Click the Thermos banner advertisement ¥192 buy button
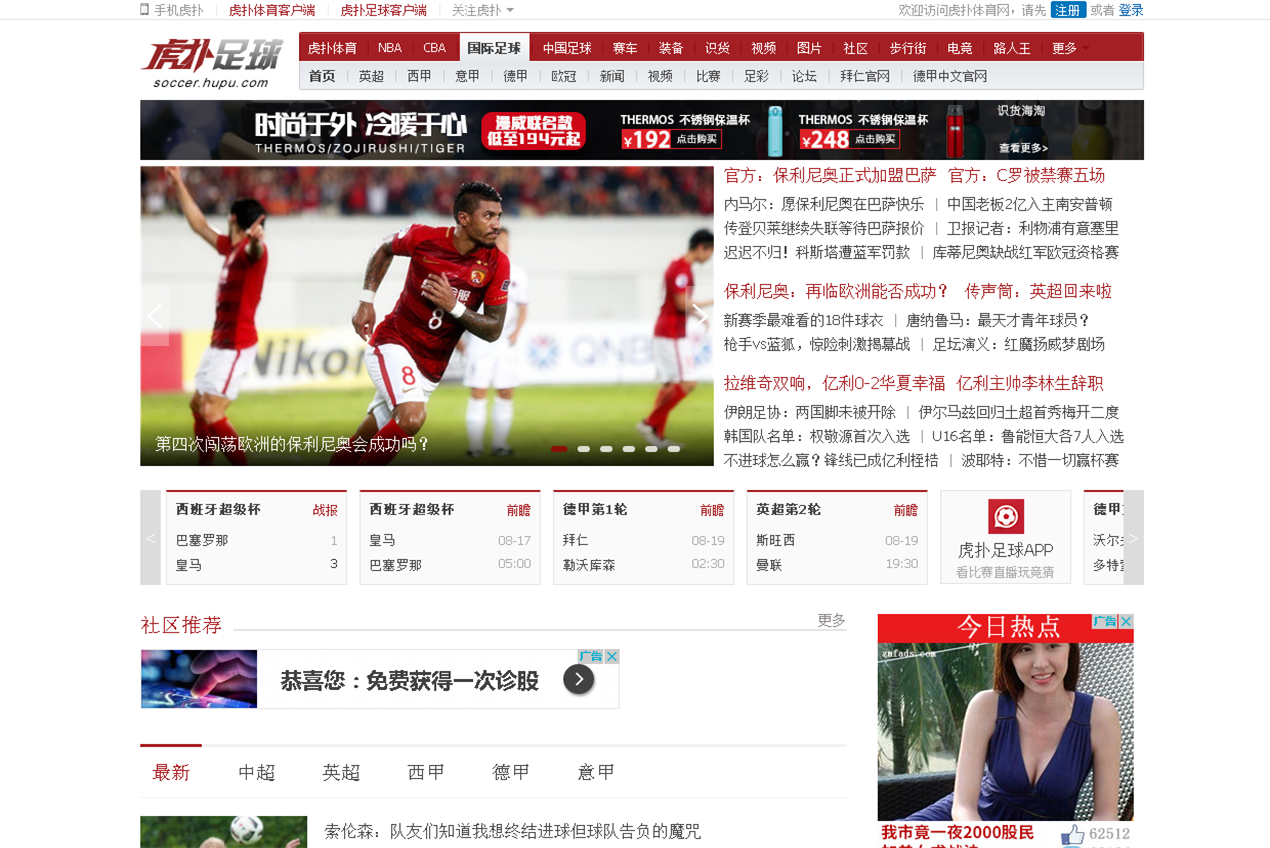The image size is (1270, 848). [670, 139]
